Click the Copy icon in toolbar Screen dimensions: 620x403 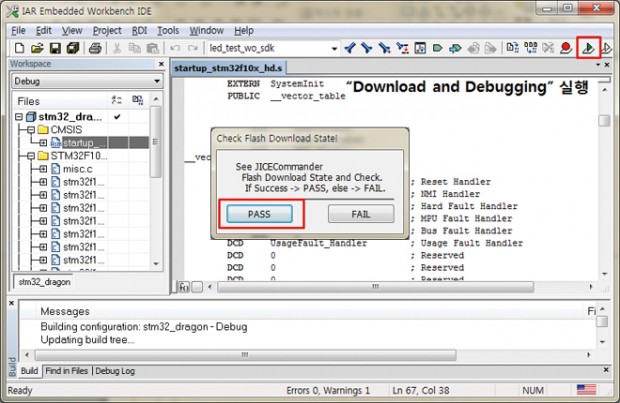[134, 48]
